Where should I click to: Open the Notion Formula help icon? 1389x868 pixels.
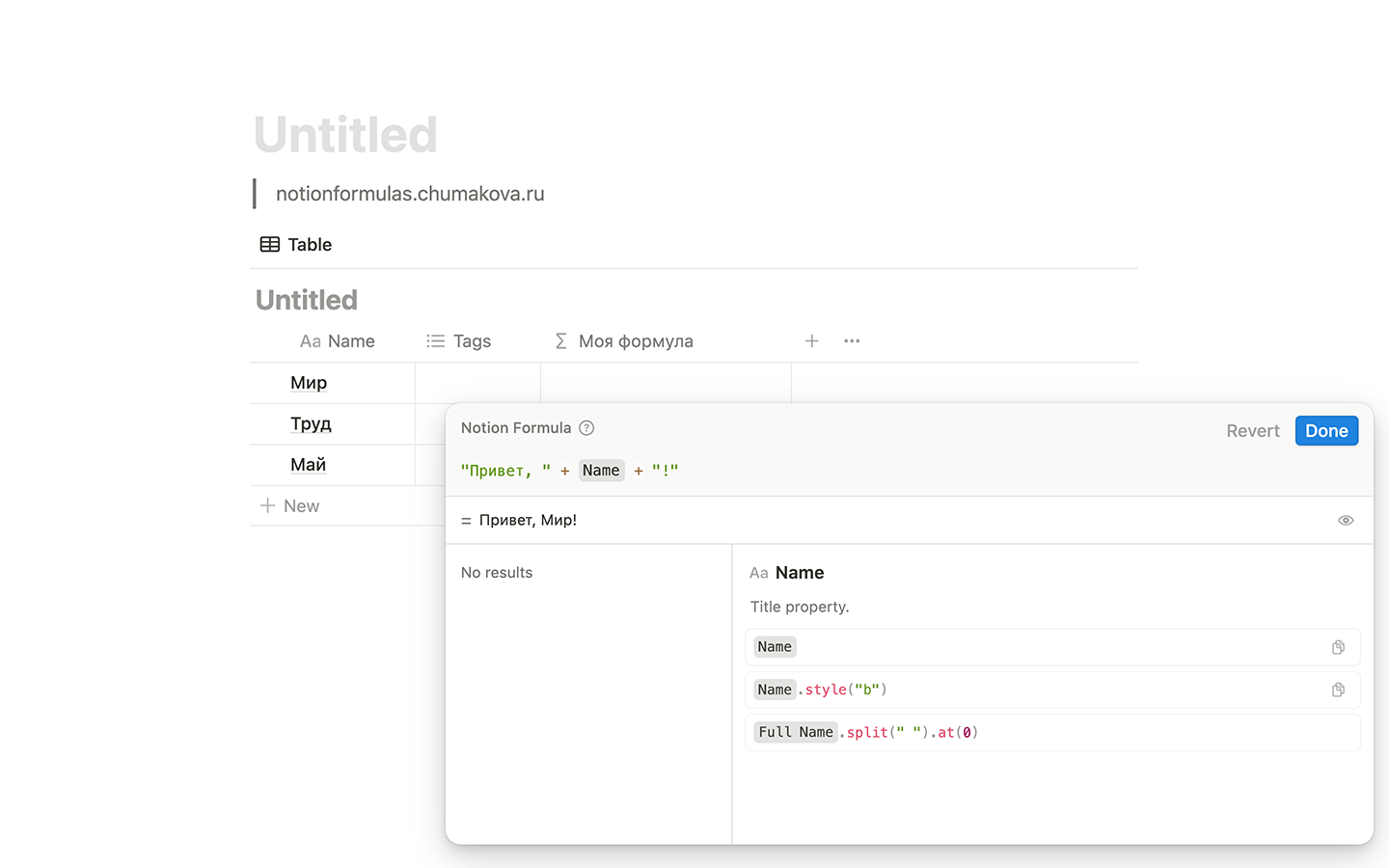[x=586, y=428]
